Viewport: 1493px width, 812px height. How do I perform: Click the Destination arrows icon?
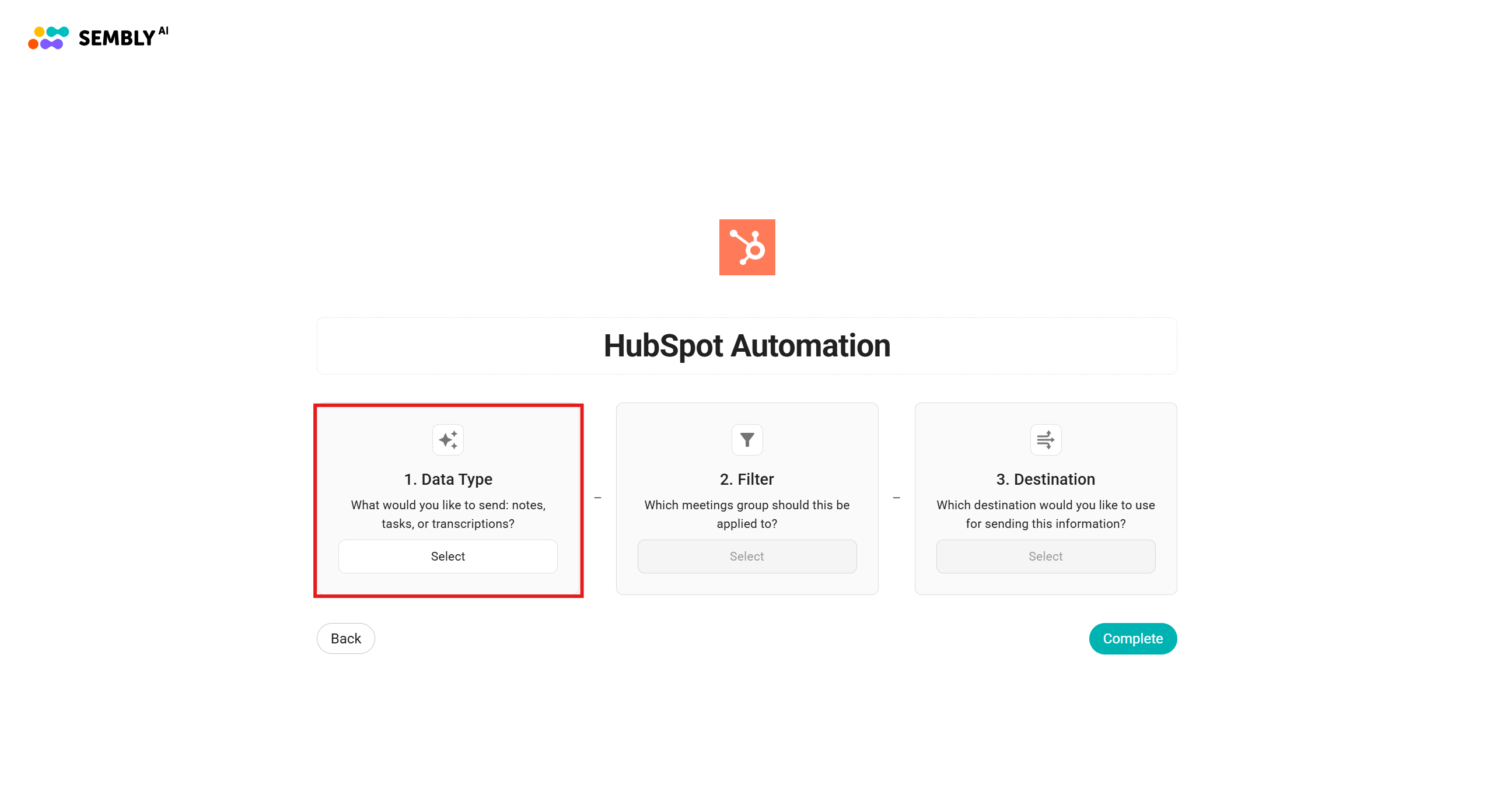[1046, 440]
